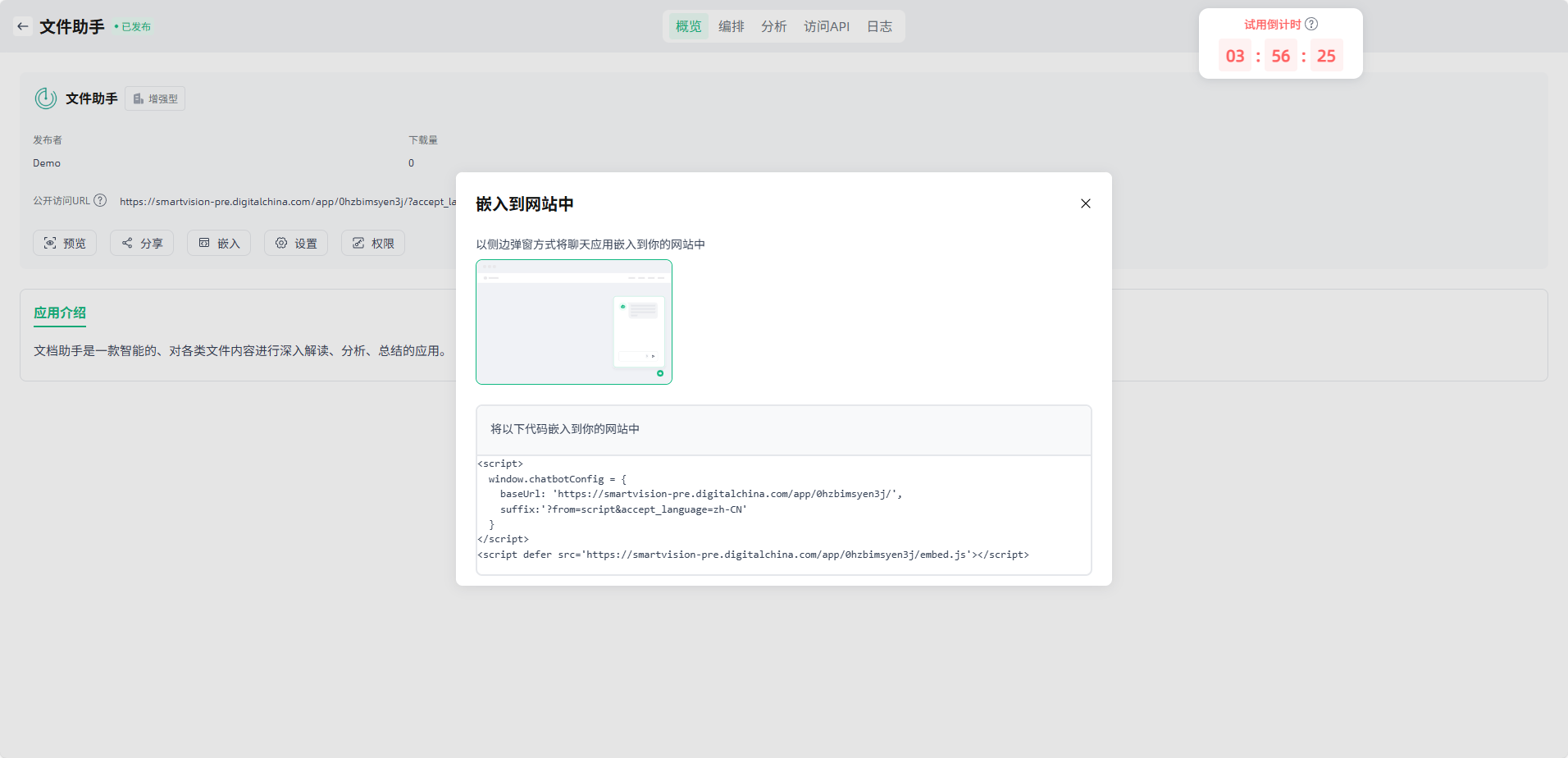Select the side popup embed style thumbnail
The width and height of the screenshot is (1568, 758).
tap(574, 322)
